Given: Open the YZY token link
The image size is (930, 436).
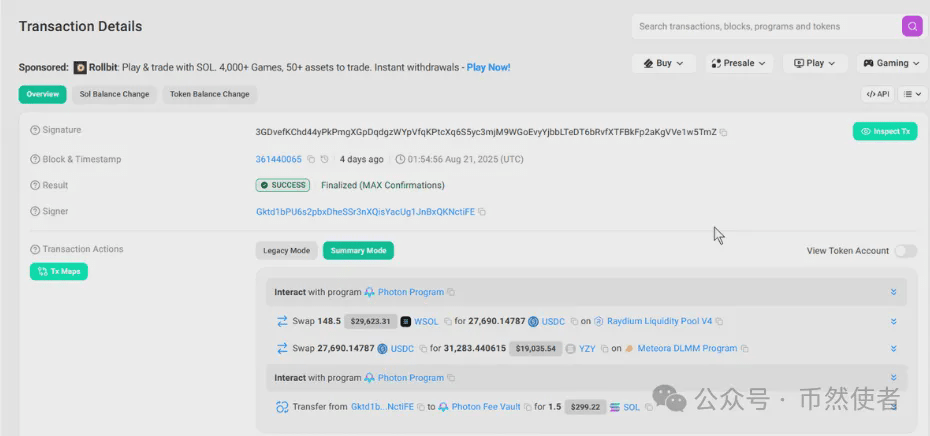Looking at the screenshot, I should coord(587,349).
